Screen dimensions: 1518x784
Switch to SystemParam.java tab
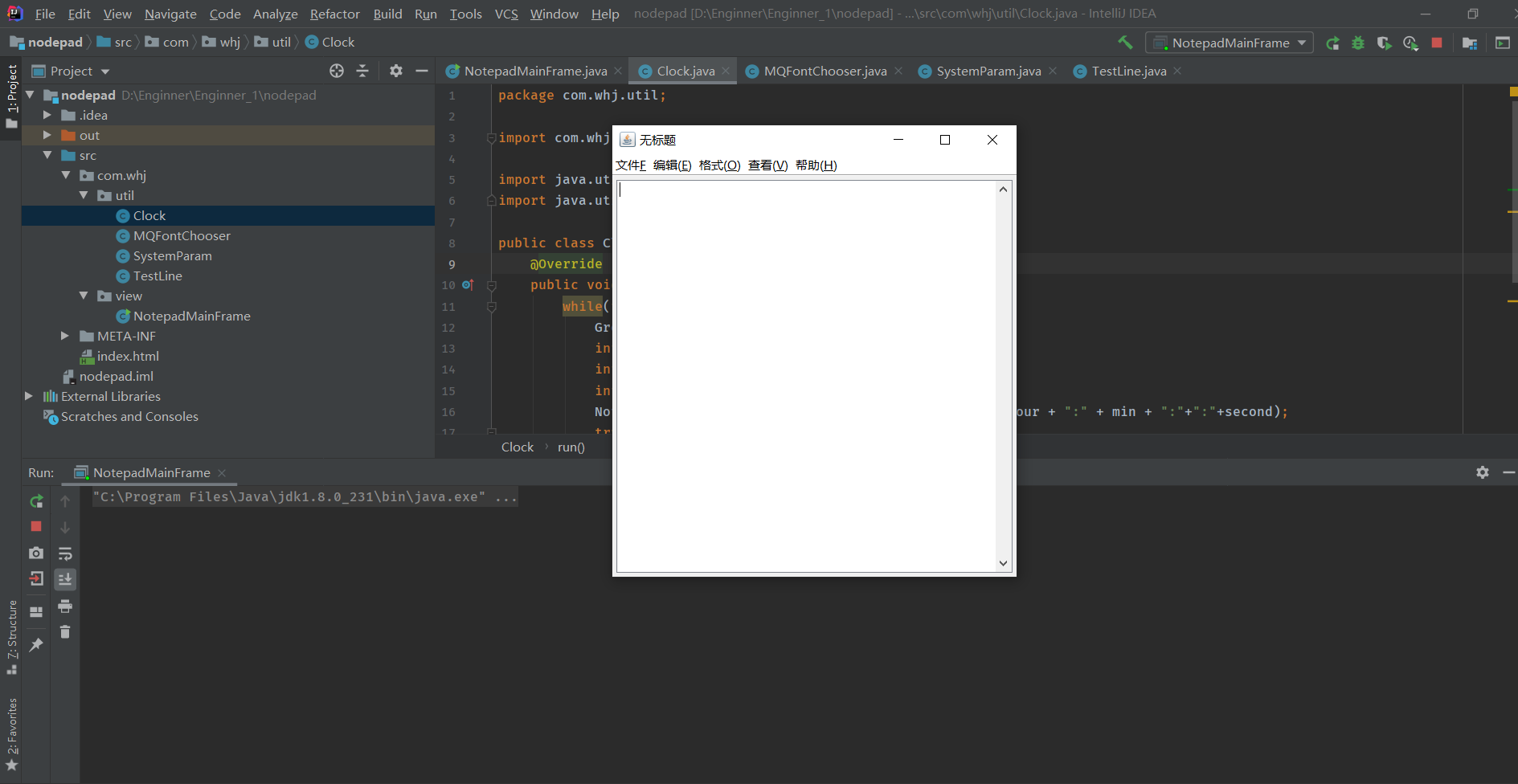coord(988,71)
